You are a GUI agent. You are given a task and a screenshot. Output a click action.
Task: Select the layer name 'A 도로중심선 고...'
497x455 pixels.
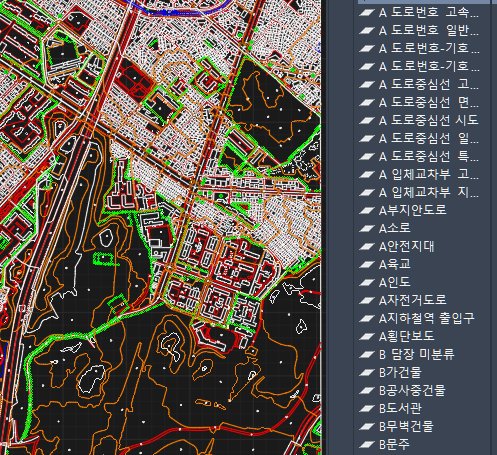click(429, 85)
